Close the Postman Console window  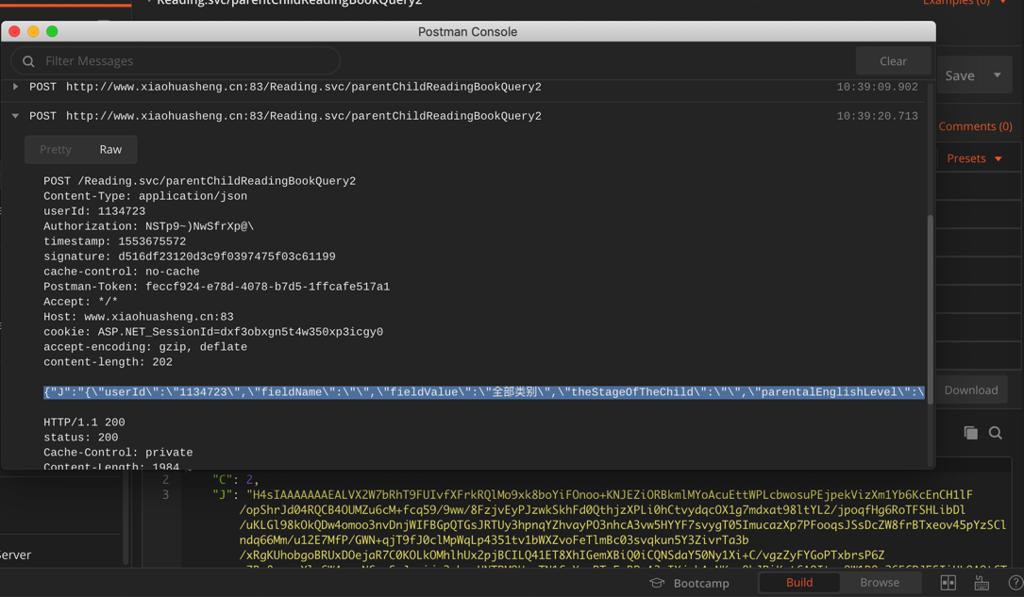coord(14,31)
